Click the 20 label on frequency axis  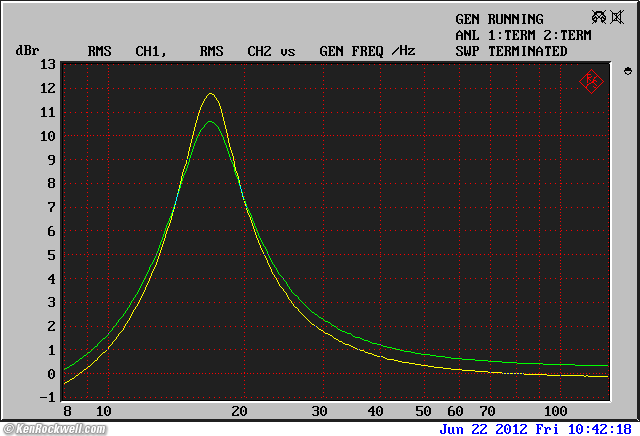[x=239, y=411]
